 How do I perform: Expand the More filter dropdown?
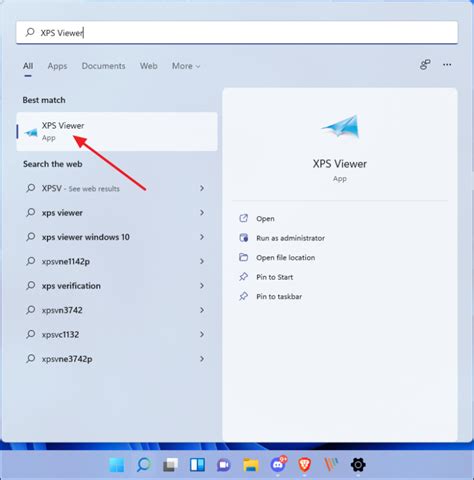pyautogui.click(x=186, y=66)
